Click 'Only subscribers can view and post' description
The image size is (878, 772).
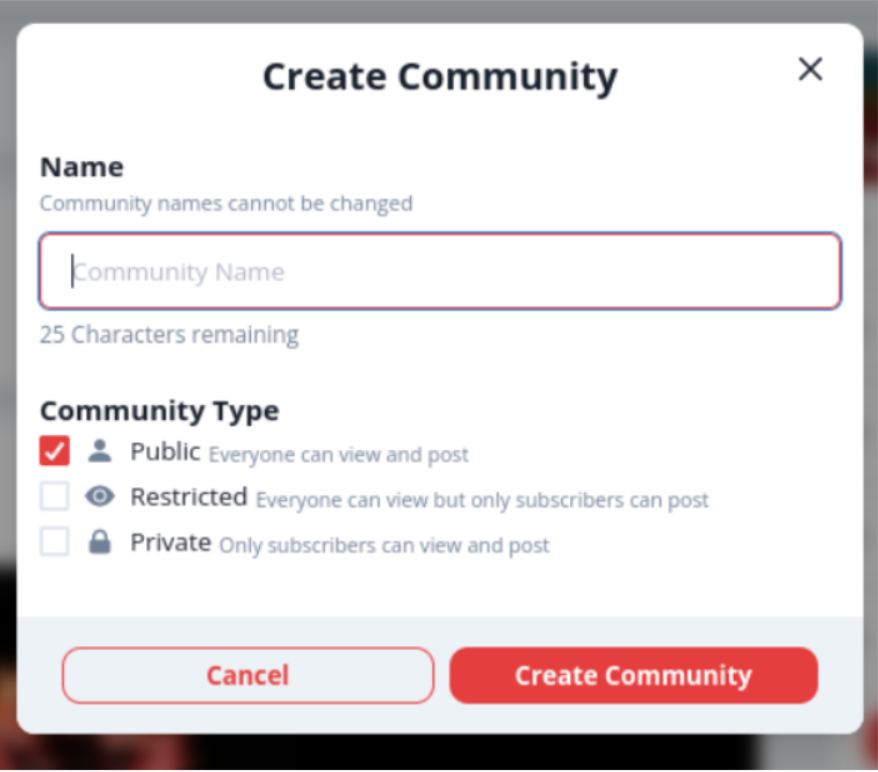click(384, 546)
